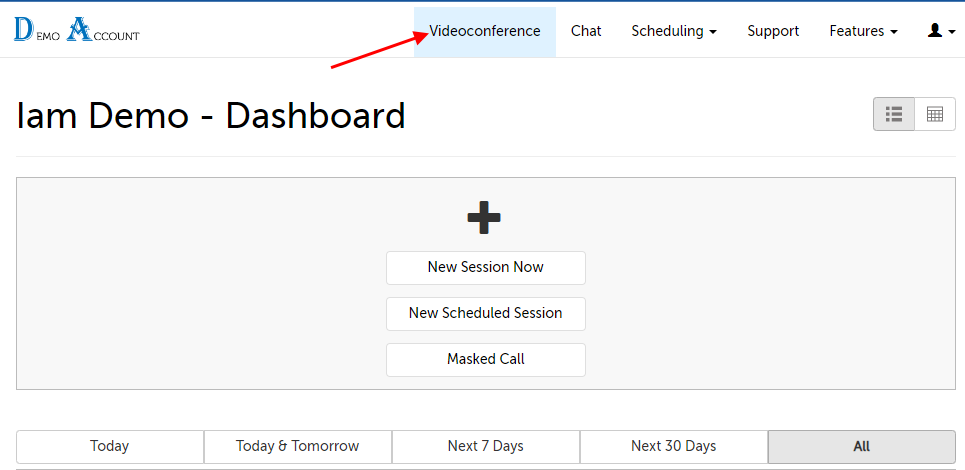965x470 pixels.
Task: Click the Masked Call button
Action: point(485,359)
